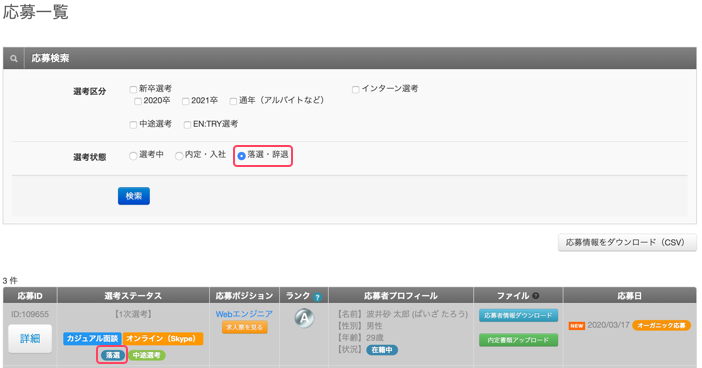Click the 選考ステータス column header
Image resolution: width=702 pixels, height=368 pixels.
point(133,296)
